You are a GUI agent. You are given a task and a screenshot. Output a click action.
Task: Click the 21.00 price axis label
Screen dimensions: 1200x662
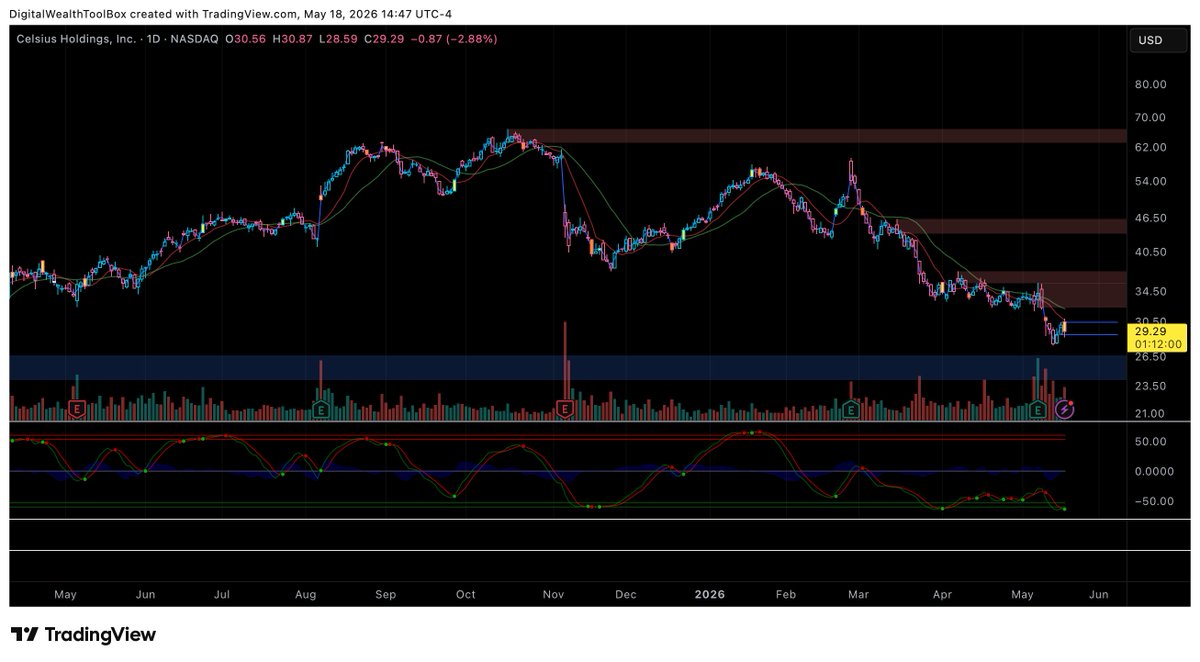[x=1152, y=413]
